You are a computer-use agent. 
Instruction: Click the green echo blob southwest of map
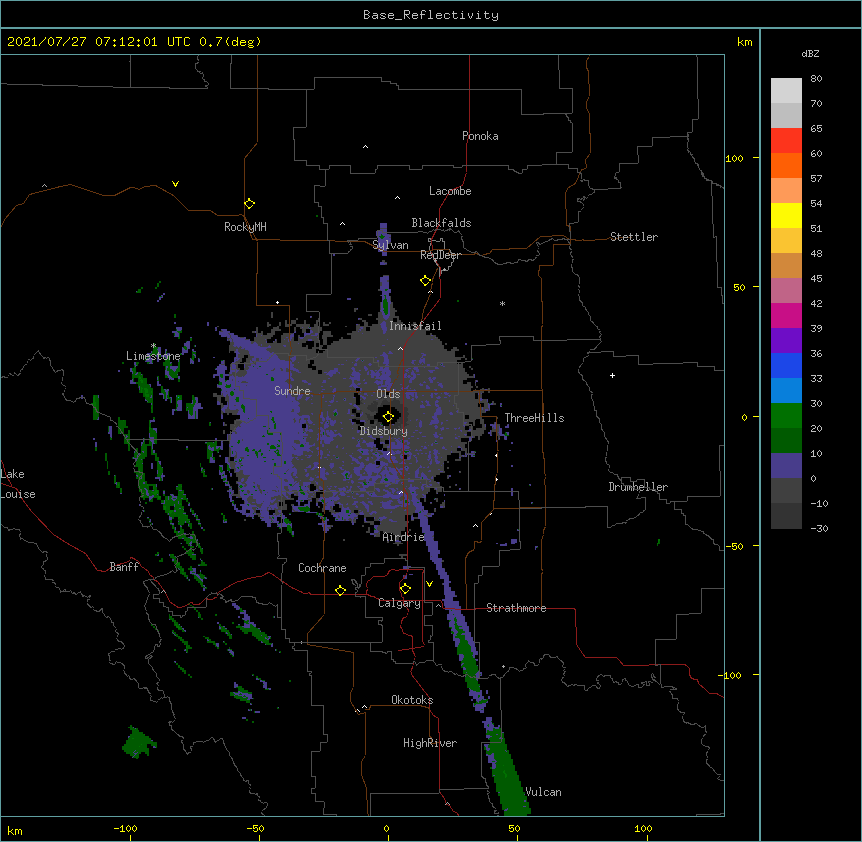tap(139, 742)
